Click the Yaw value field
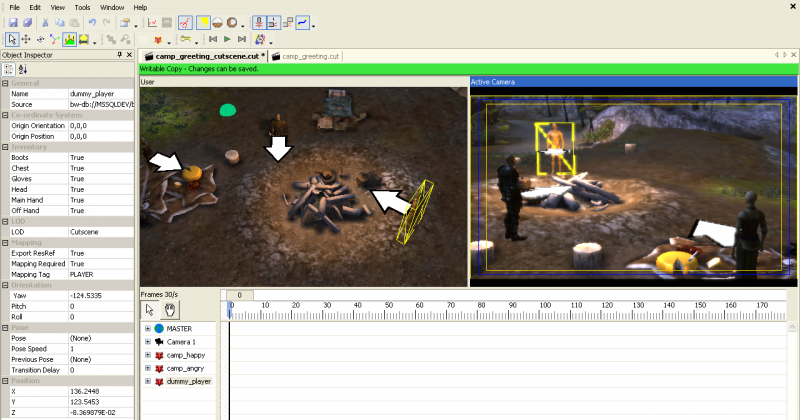800x420 pixels. [x=100, y=296]
